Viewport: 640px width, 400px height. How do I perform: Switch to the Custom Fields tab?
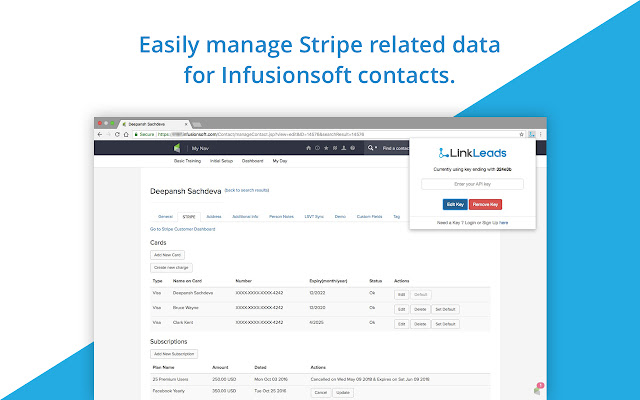pyautogui.click(x=369, y=217)
